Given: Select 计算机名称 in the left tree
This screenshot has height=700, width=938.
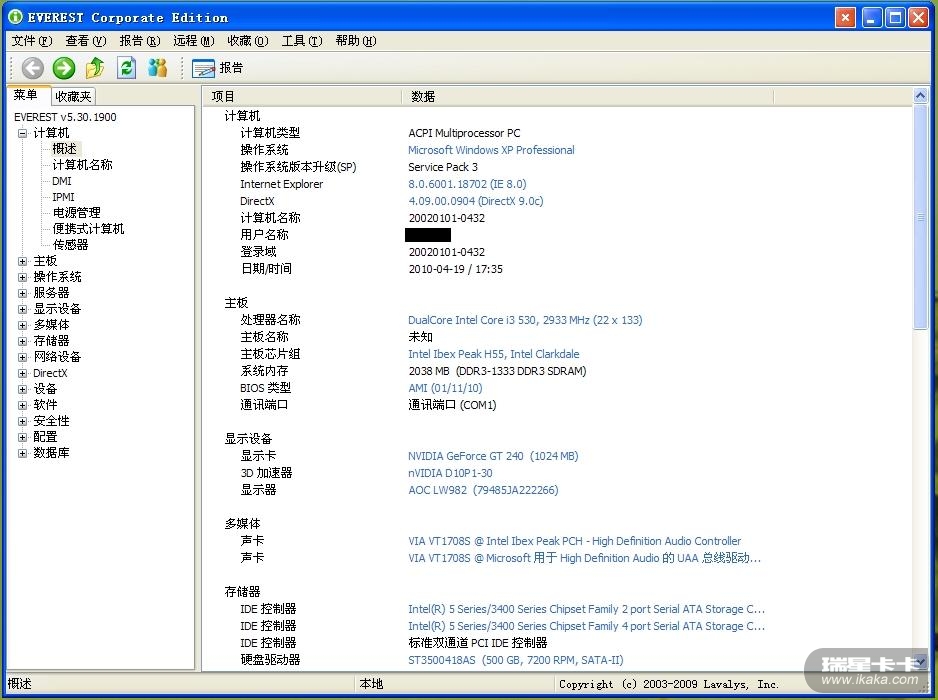Looking at the screenshot, I should tap(83, 165).
